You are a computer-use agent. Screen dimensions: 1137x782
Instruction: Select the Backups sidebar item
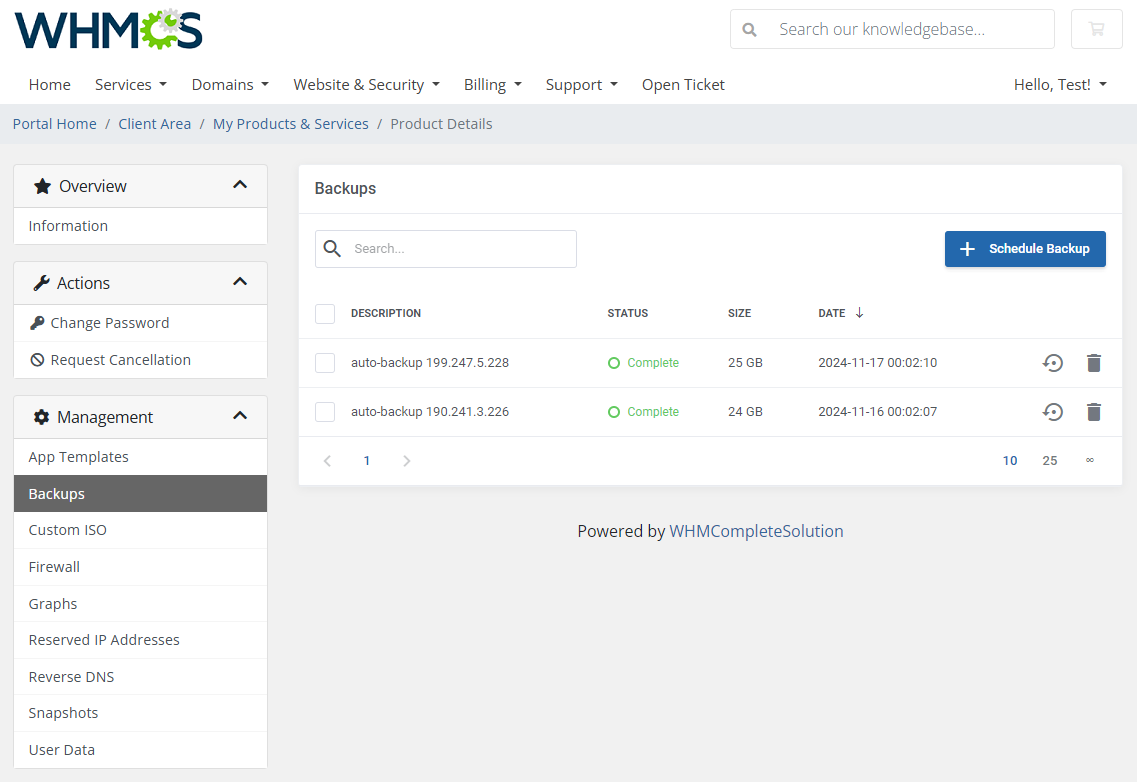click(141, 494)
